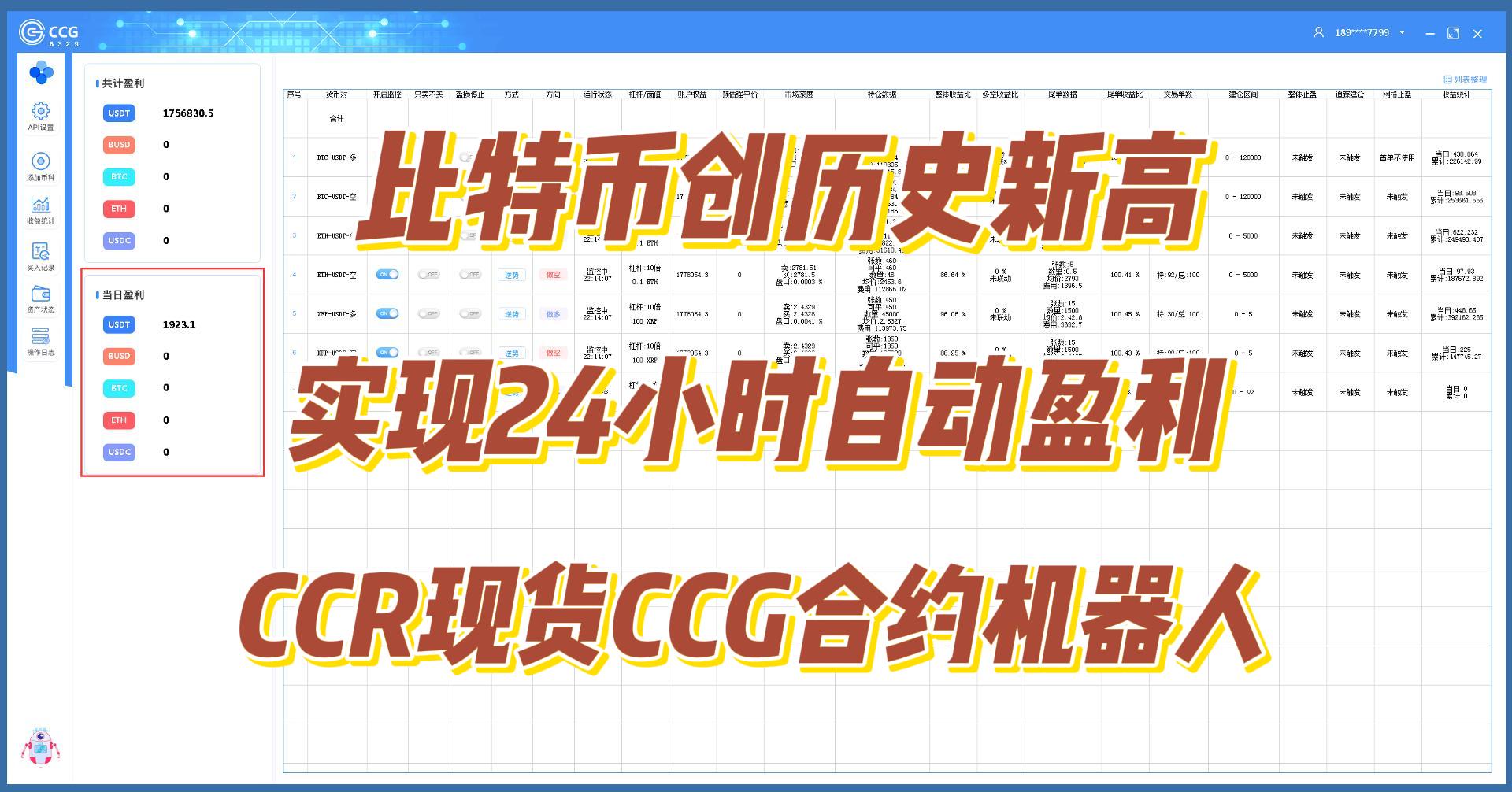The image size is (1512, 792).
Task: Close the CCG window
Action: [x=1477, y=33]
